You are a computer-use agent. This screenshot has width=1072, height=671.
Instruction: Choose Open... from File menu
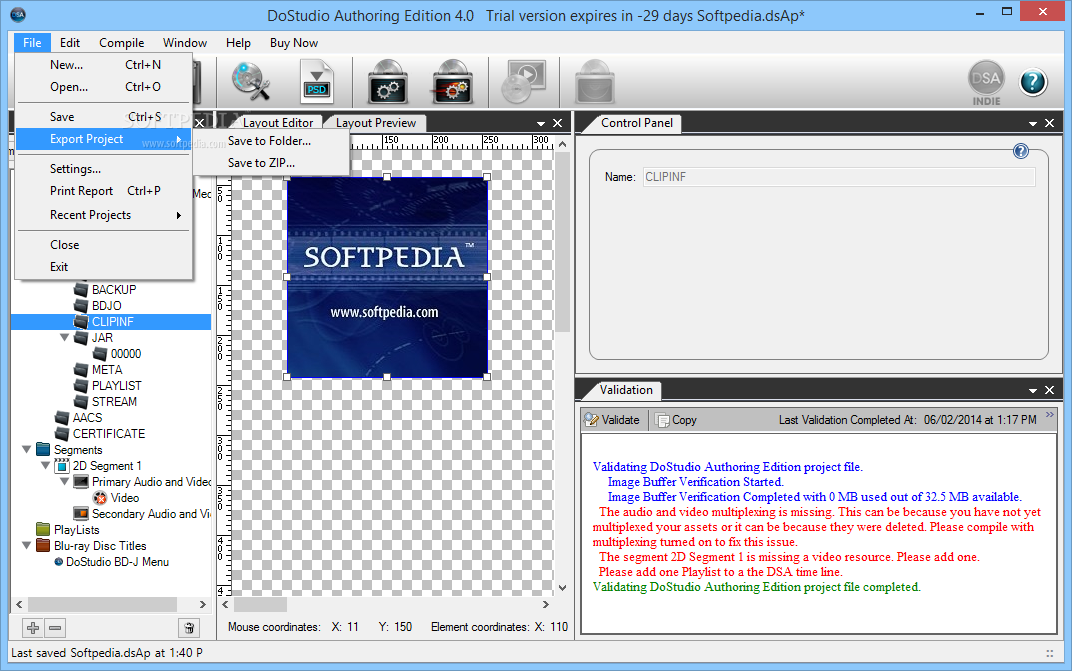[x=103, y=87]
